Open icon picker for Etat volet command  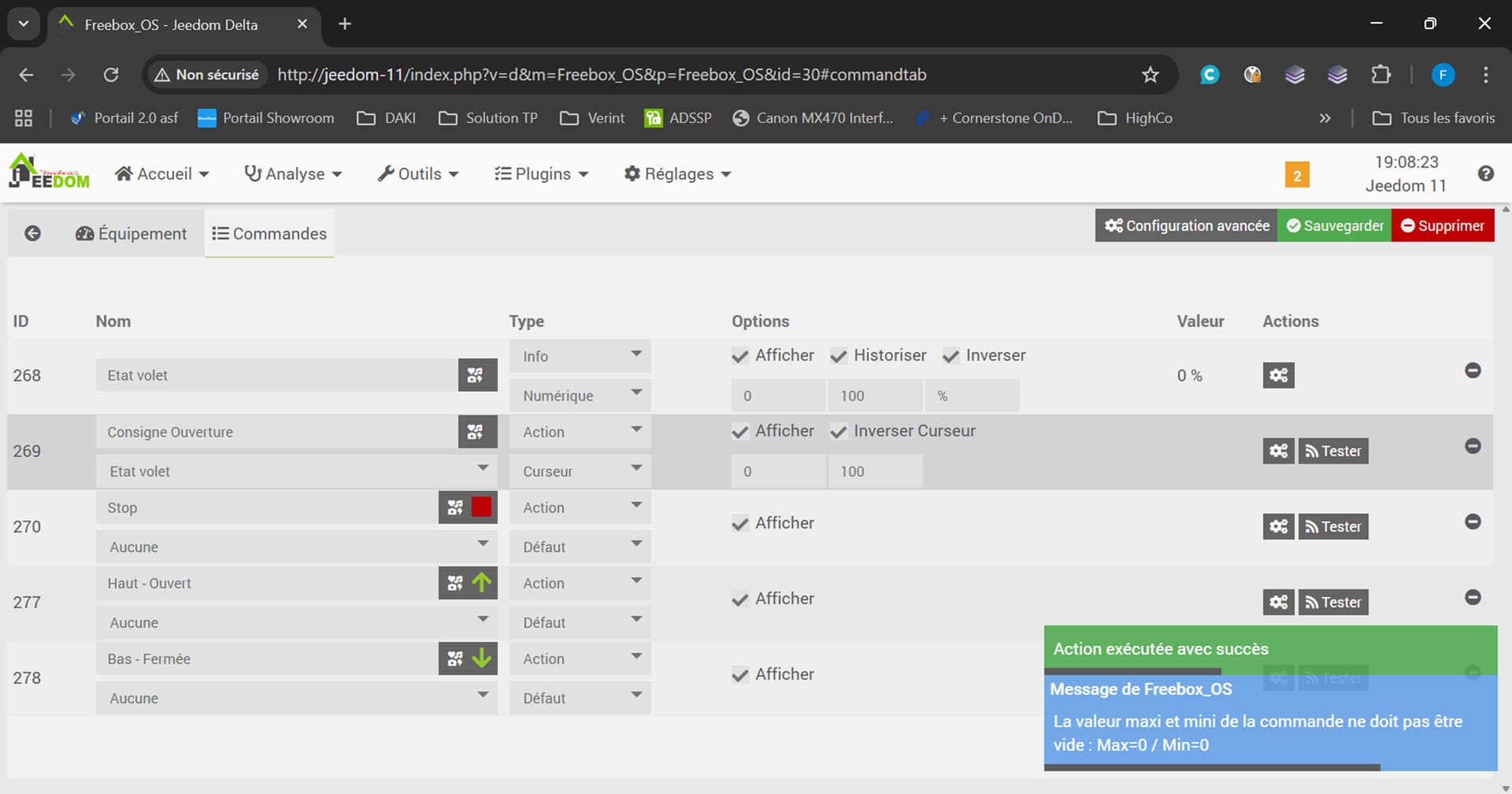pos(476,376)
